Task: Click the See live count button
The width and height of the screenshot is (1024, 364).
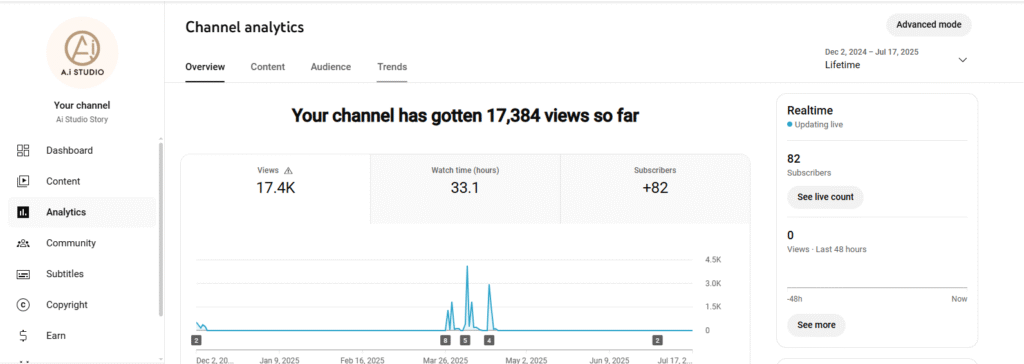Action: point(825,197)
